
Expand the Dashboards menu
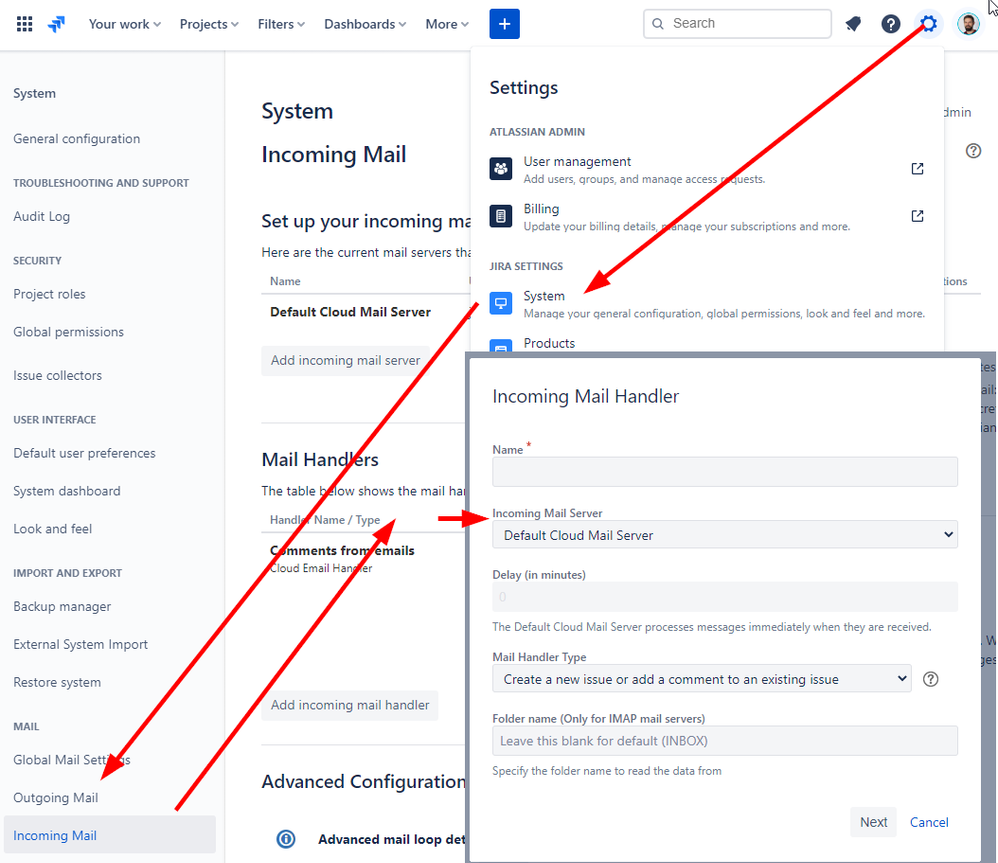[365, 24]
